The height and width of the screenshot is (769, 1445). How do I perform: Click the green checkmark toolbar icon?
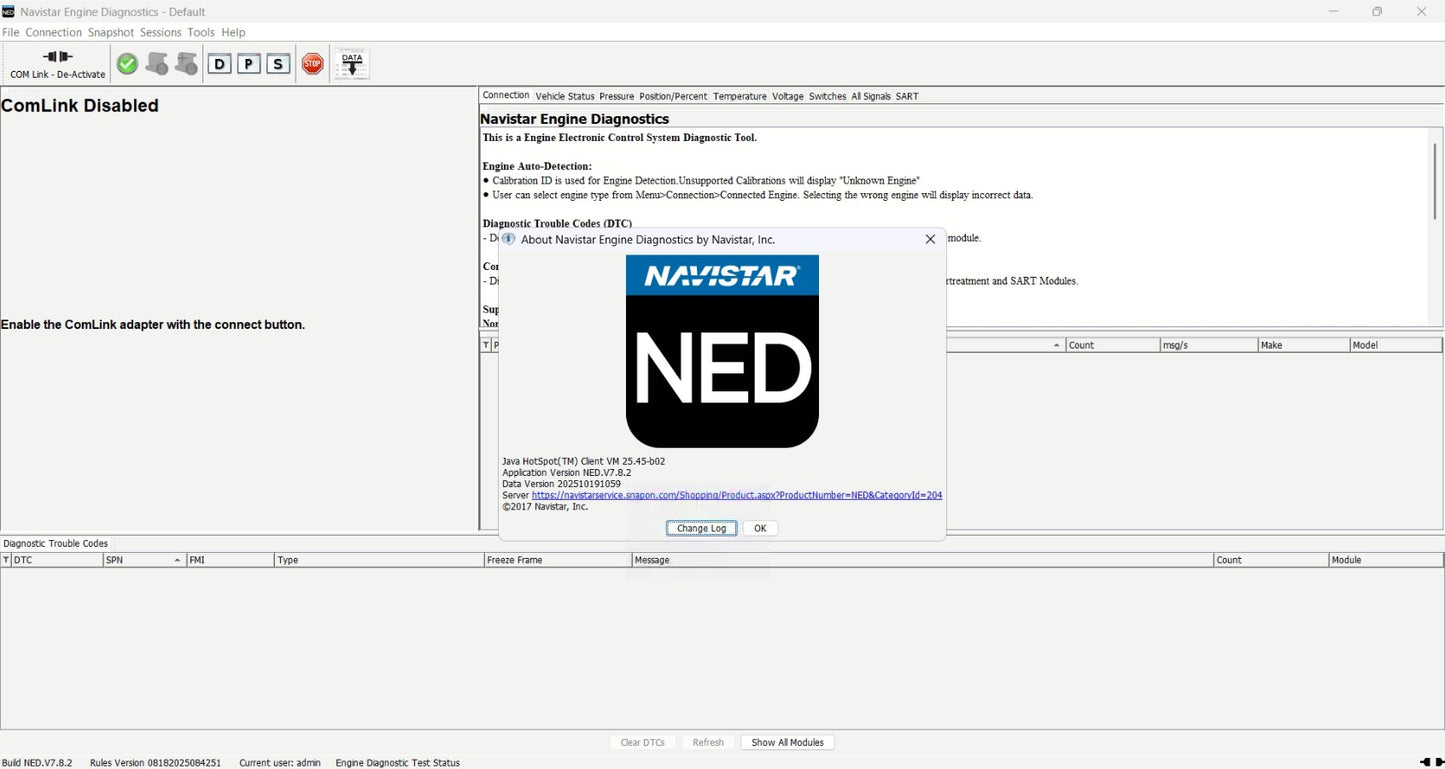pos(127,64)
